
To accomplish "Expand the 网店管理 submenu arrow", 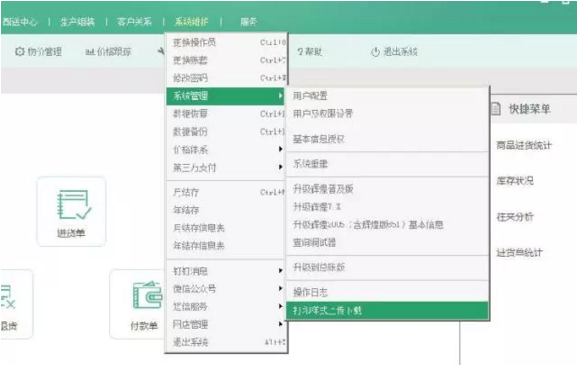I will point(280,324).
